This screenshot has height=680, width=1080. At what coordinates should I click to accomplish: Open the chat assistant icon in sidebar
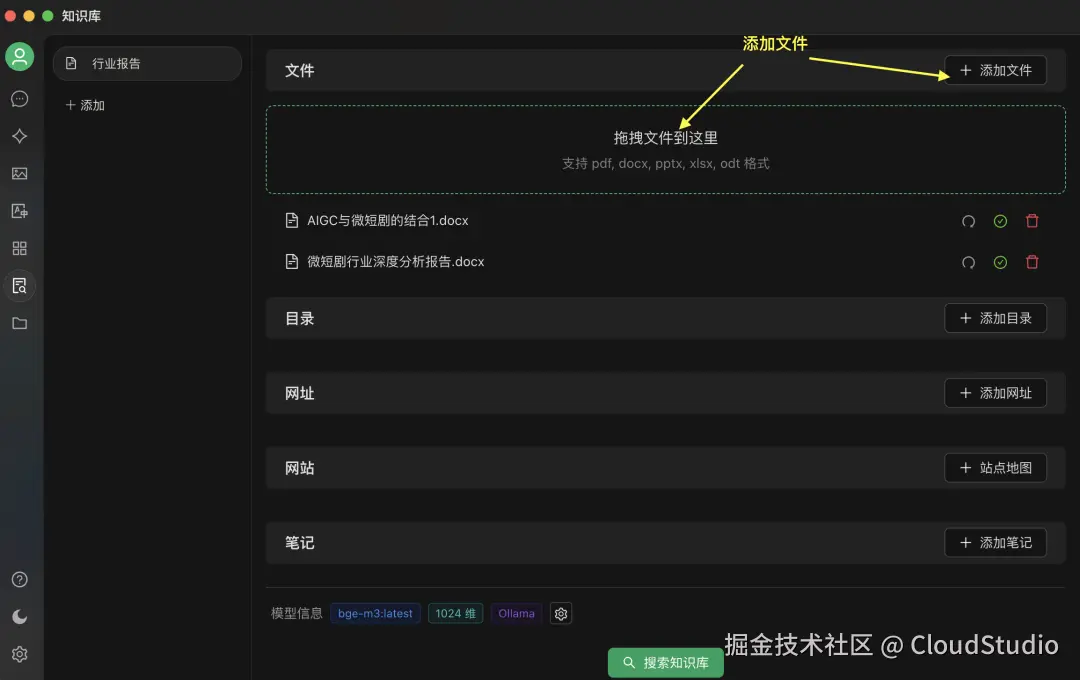20,99
